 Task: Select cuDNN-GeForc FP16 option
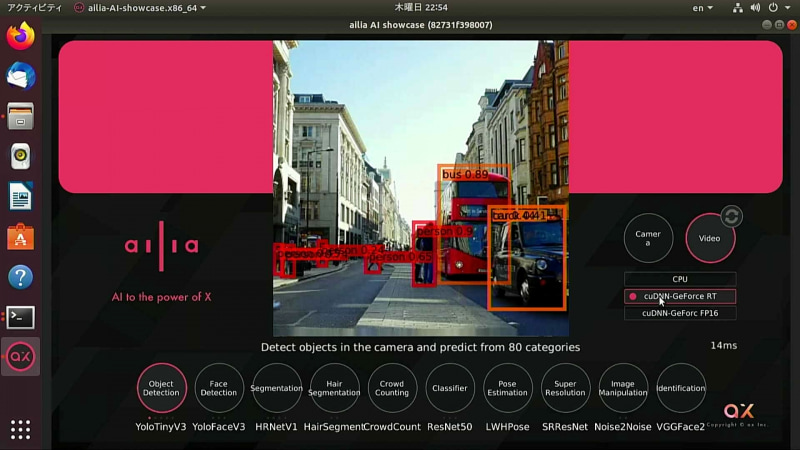[x=680, y=313]
